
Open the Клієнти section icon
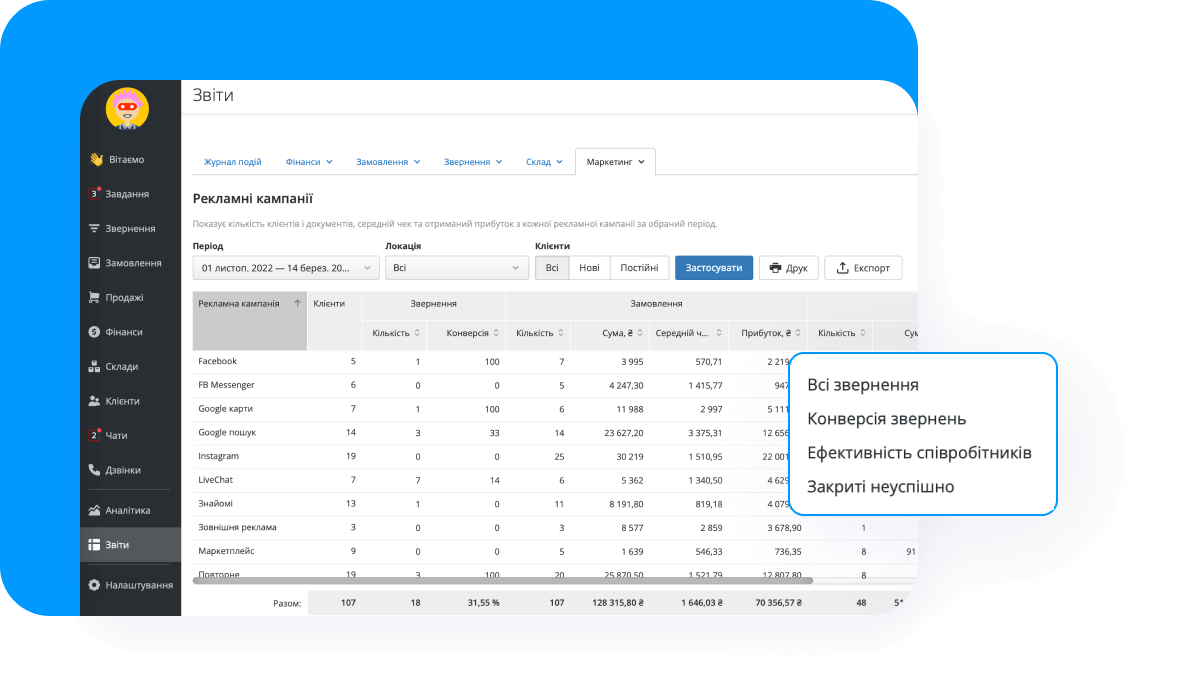(x=93, y=401)
